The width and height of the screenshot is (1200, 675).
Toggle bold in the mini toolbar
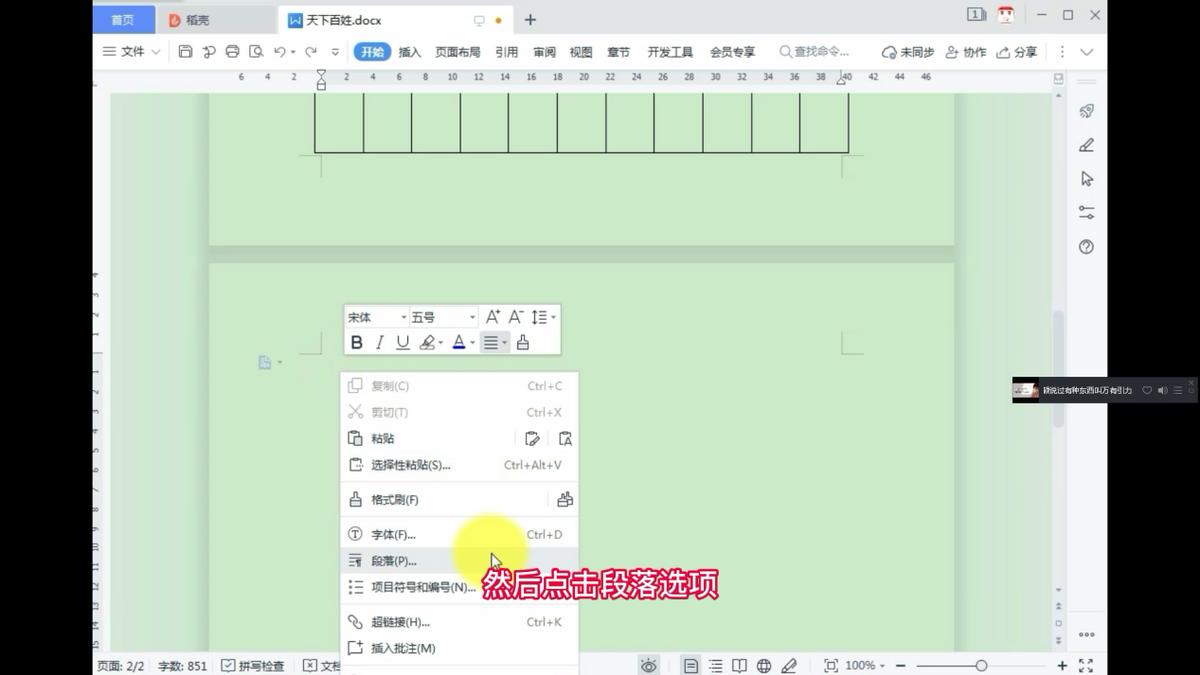pyautogui.click(x=356, y=342)
